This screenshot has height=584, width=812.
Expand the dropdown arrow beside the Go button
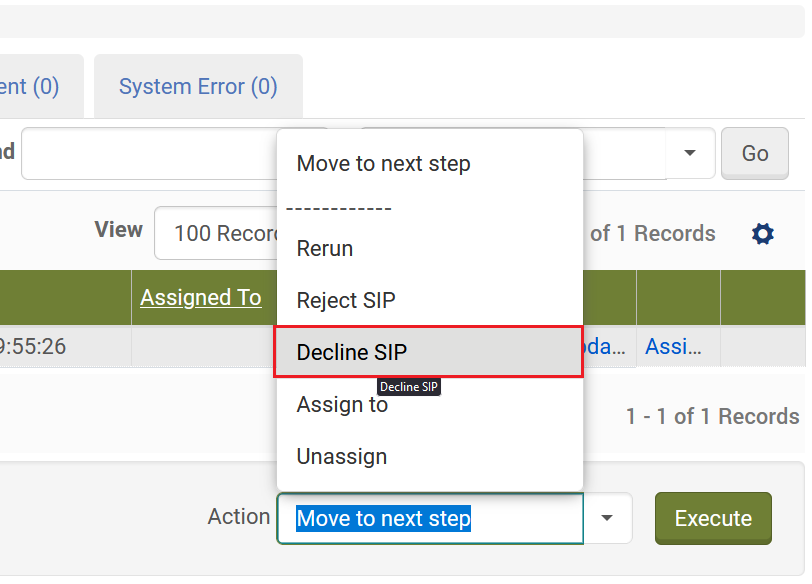pyautogui.click(x=690, y=153)
